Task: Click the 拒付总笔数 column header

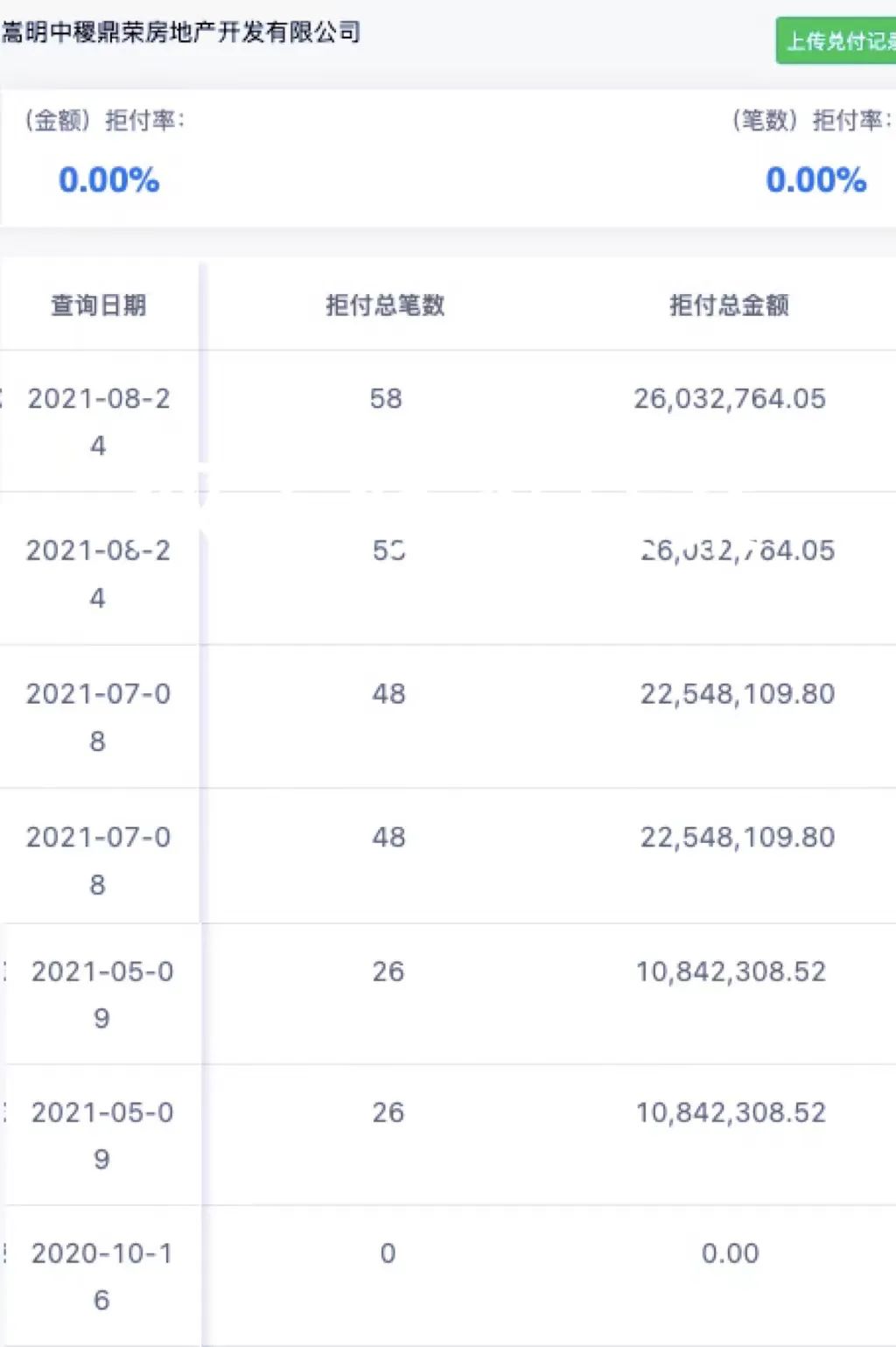Action: pos(385,305)
